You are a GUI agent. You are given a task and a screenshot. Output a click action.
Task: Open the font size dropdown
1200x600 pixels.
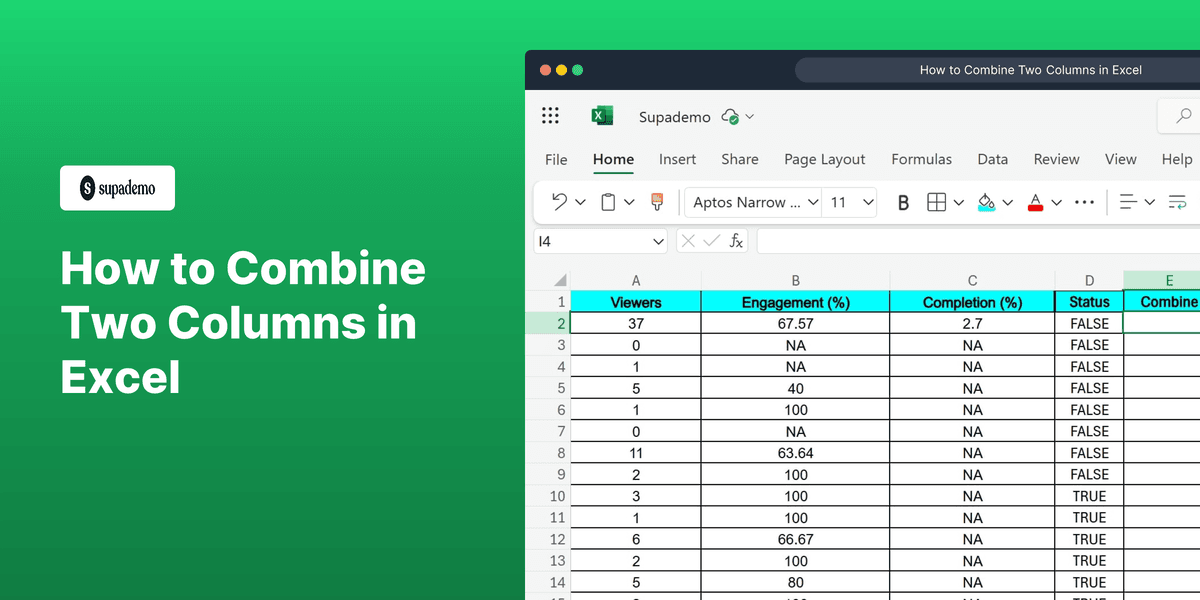[849, 202]
